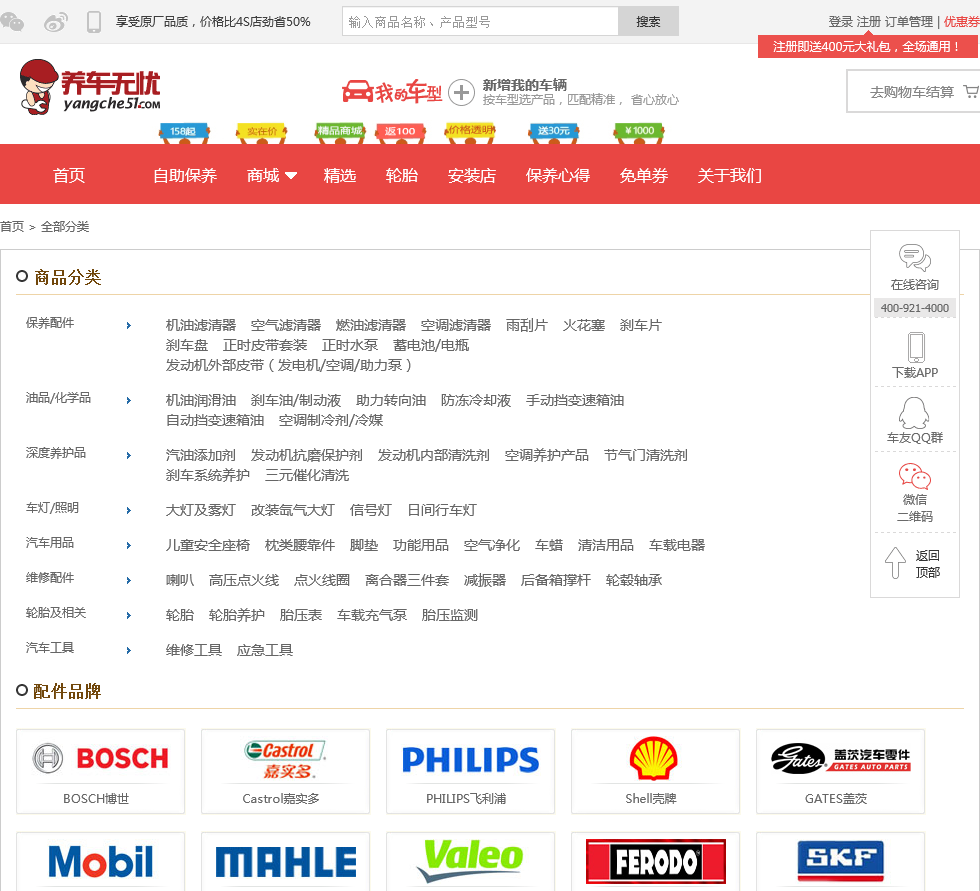This screenshot has height=891, width=980.
Task: Open the GATES盖茨 brand logo
Action: point(841,759)
